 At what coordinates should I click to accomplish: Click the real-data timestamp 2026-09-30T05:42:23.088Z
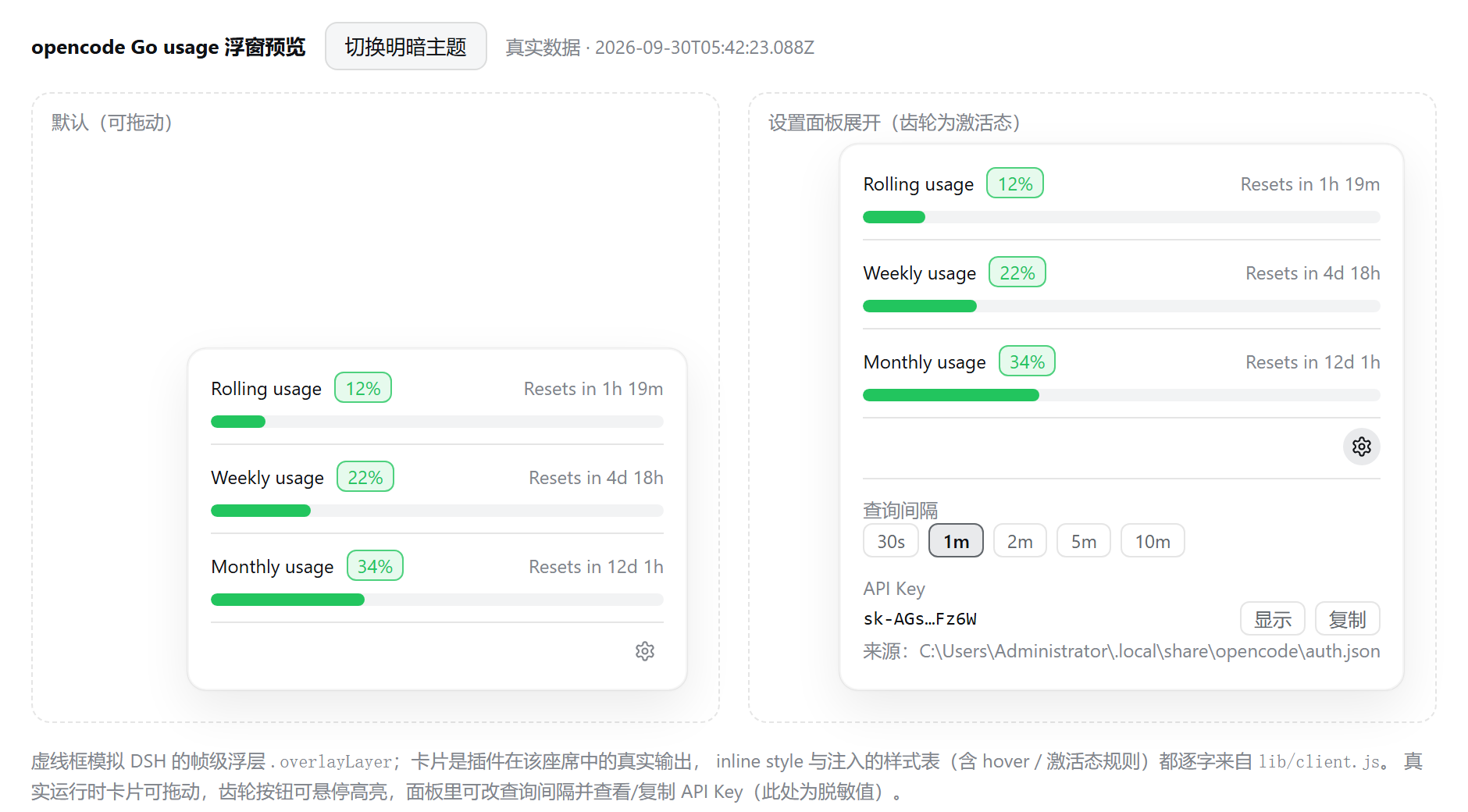[x=704, y=48]
